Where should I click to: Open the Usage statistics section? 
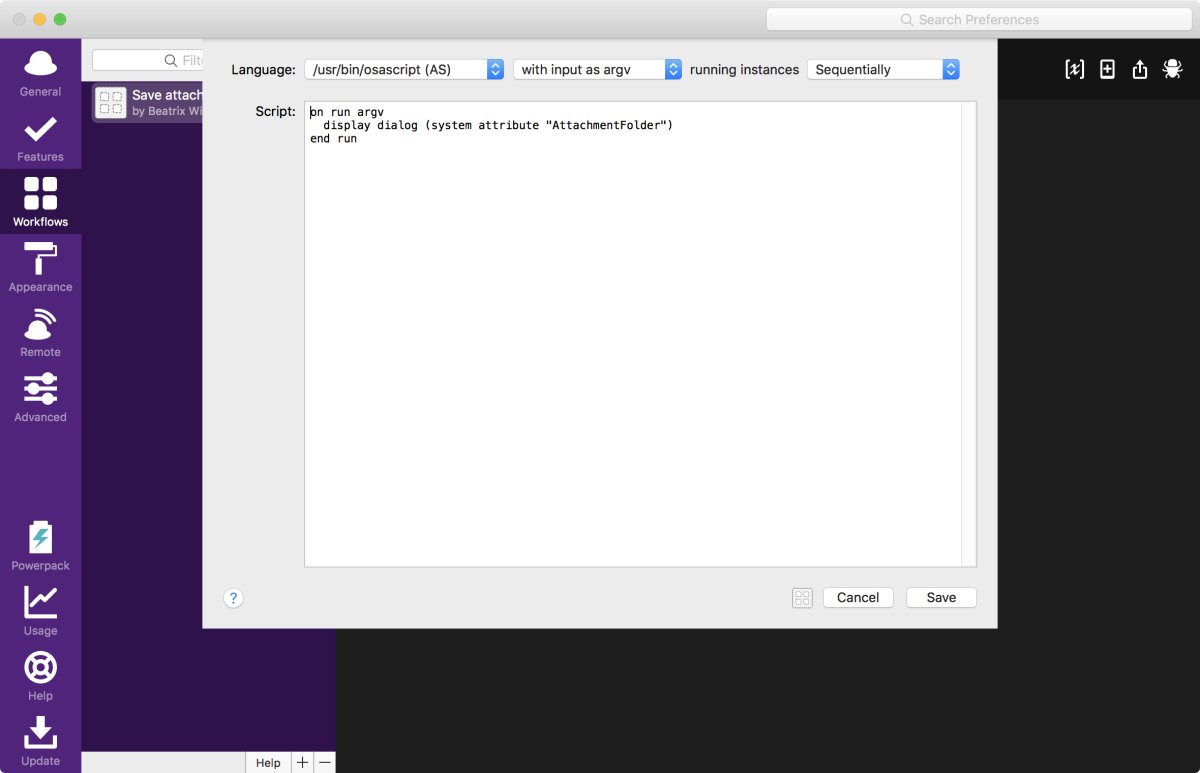[40, 611]
